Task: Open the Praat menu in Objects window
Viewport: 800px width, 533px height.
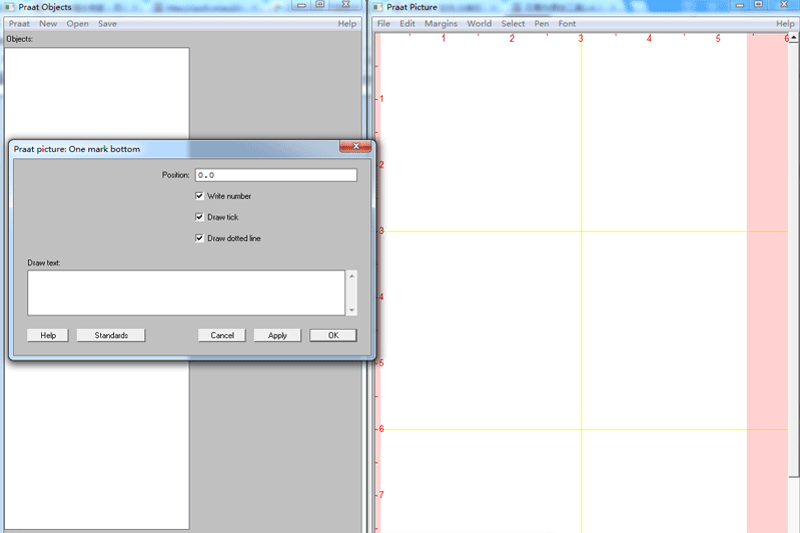Action: 19,23
